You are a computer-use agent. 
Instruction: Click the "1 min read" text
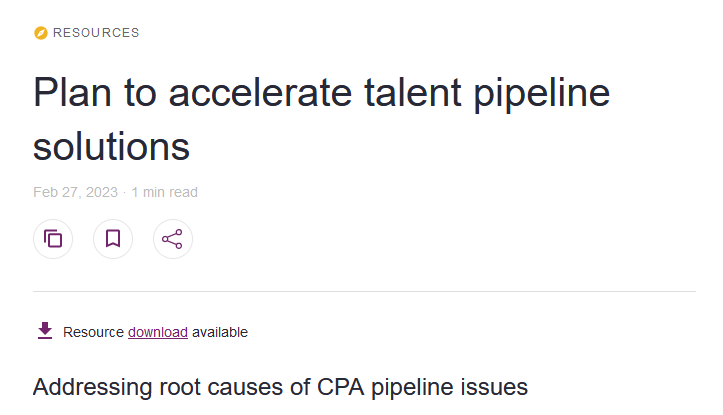[x=165, y=192]
